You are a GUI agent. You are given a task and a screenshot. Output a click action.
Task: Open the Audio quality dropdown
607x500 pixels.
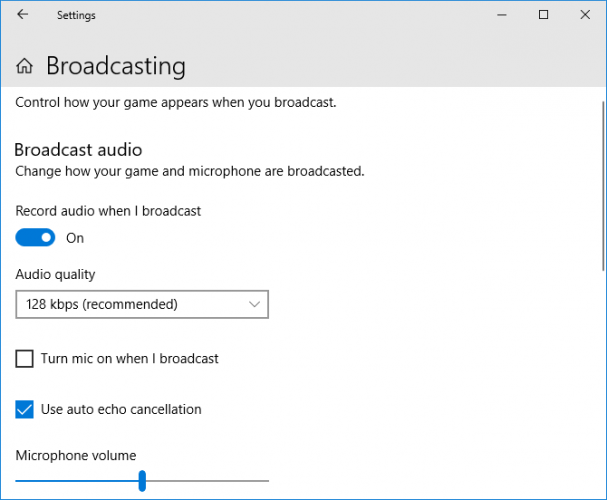pyautogui.click(x=142, y=304)
